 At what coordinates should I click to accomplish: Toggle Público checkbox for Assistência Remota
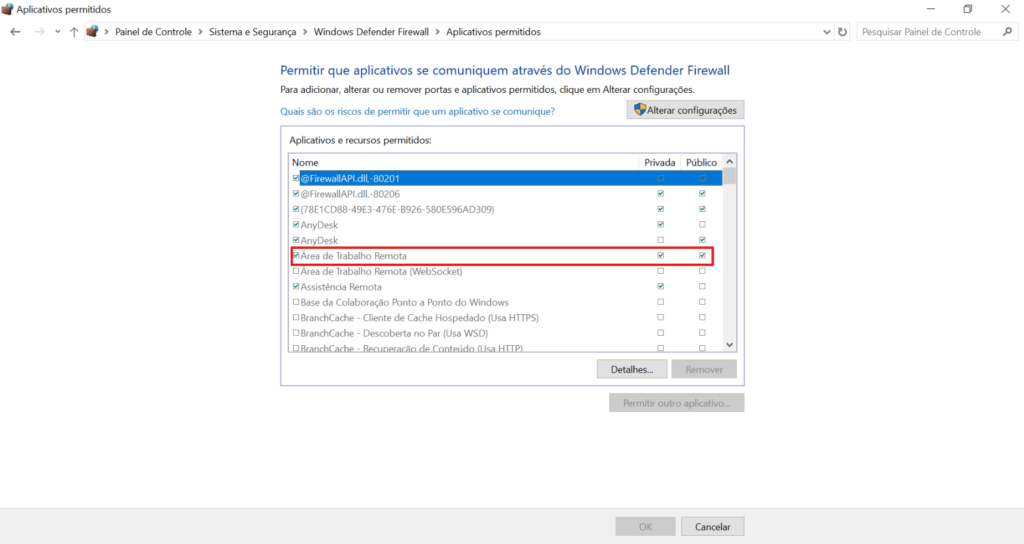click(x=702, y=287)
